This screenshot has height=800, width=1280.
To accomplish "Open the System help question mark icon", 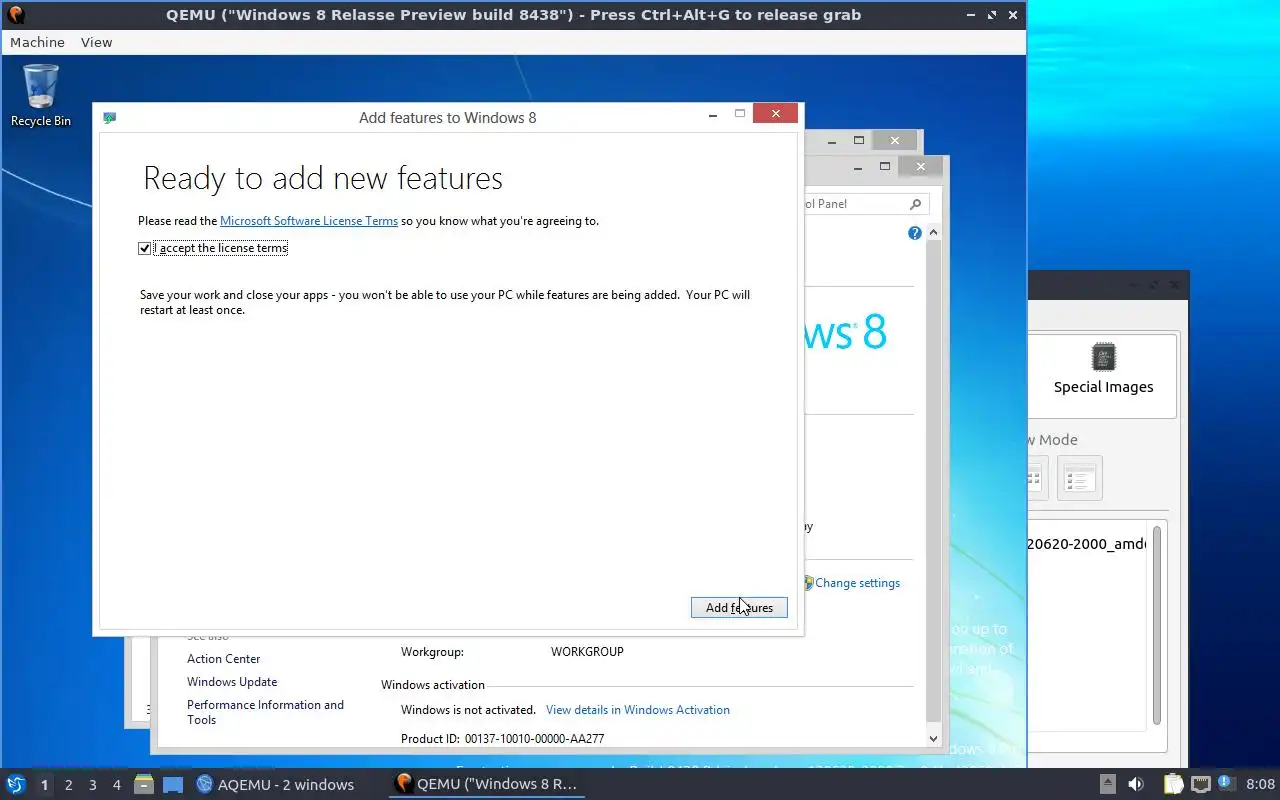I will pyautogui.click(x=914, y=233).
